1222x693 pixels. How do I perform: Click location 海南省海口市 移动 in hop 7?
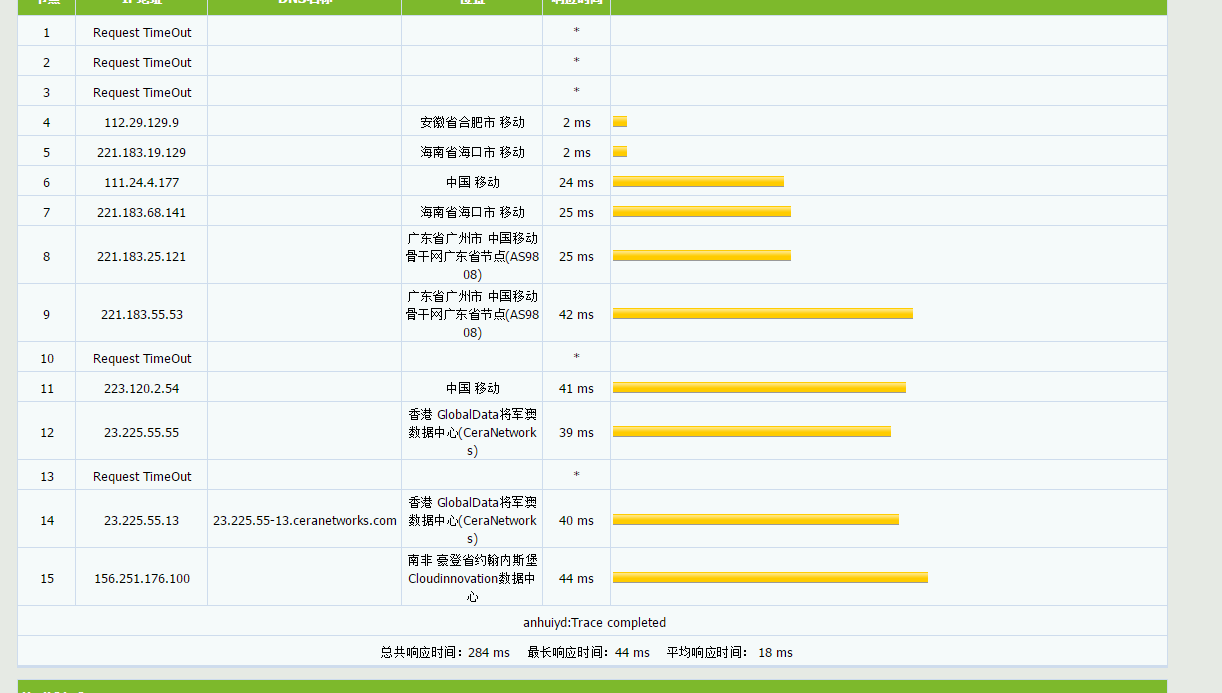[472, 212]
